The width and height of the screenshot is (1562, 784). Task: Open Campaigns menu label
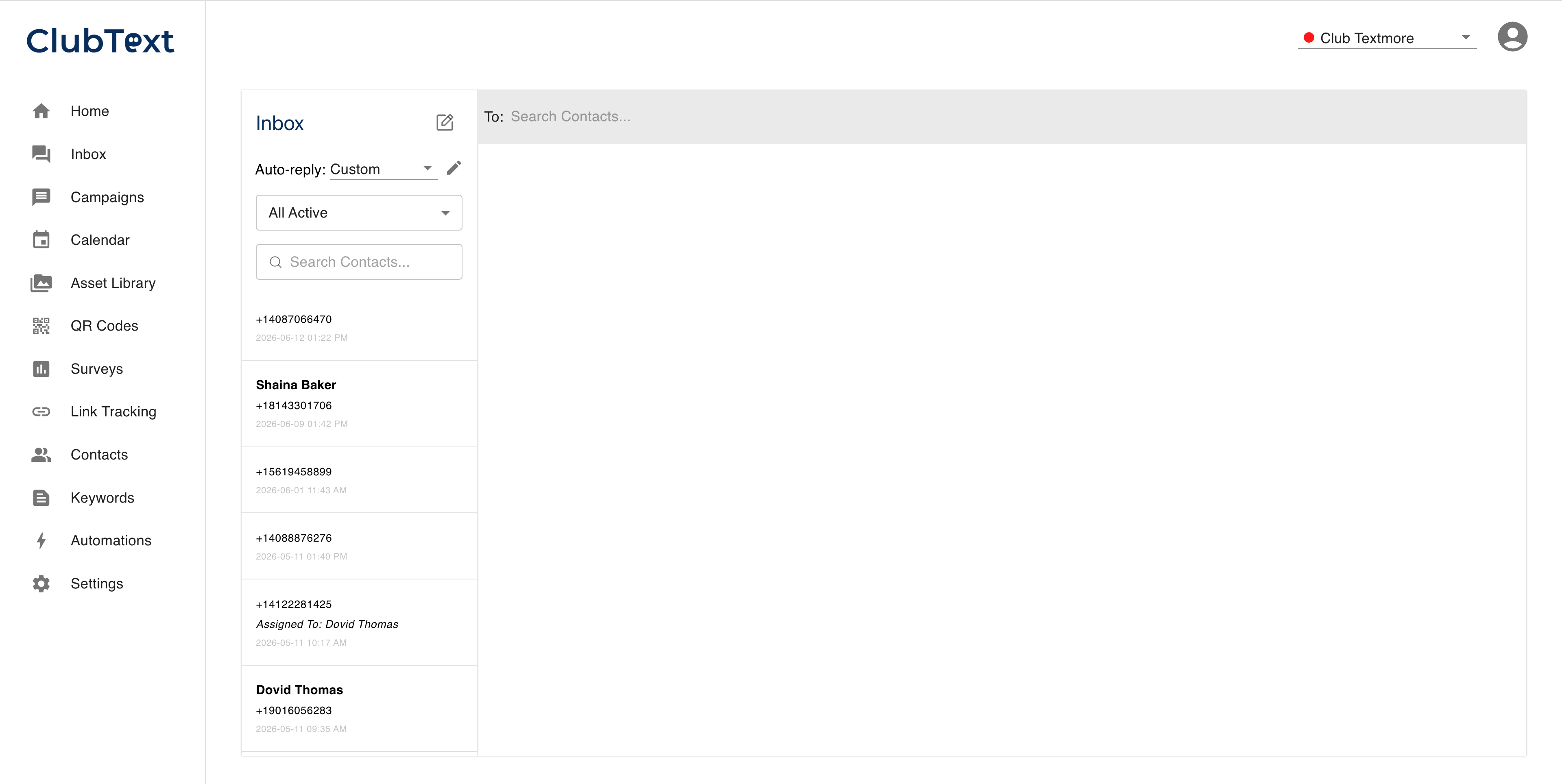[x=107, y=197]
